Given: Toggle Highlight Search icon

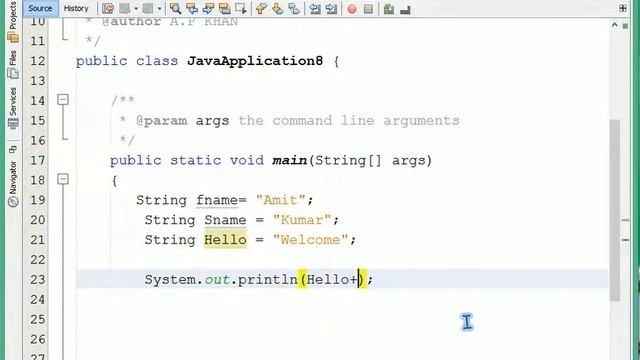Looking at the screenshot, I should [x=224, y=9].
